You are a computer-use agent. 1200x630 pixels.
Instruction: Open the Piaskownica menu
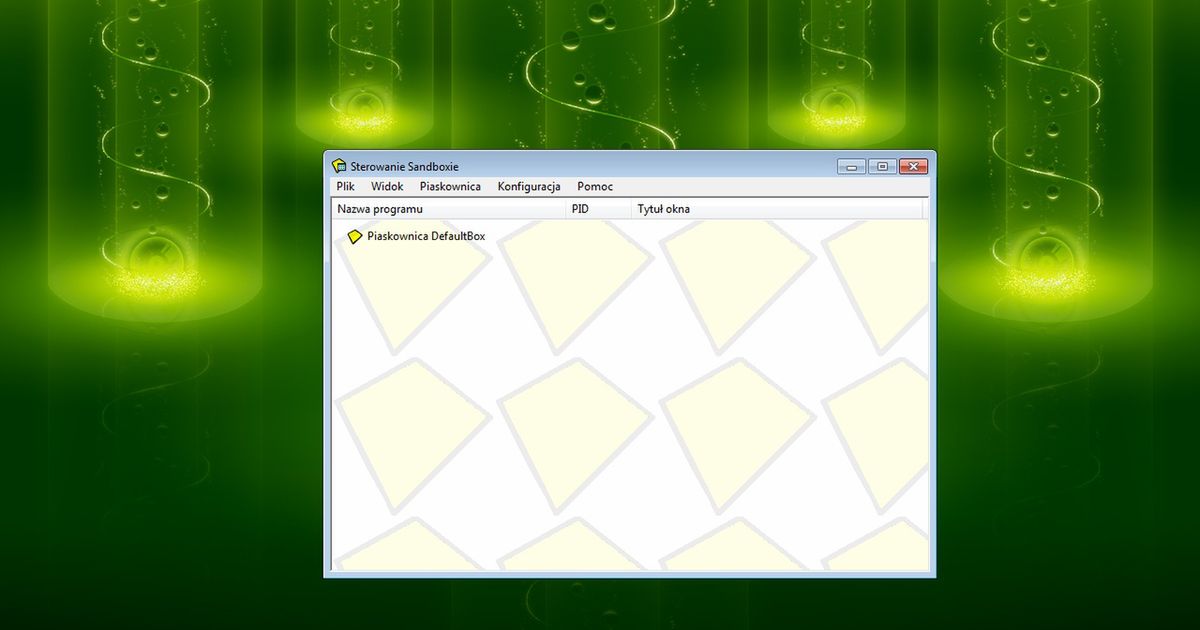[450, 187]
